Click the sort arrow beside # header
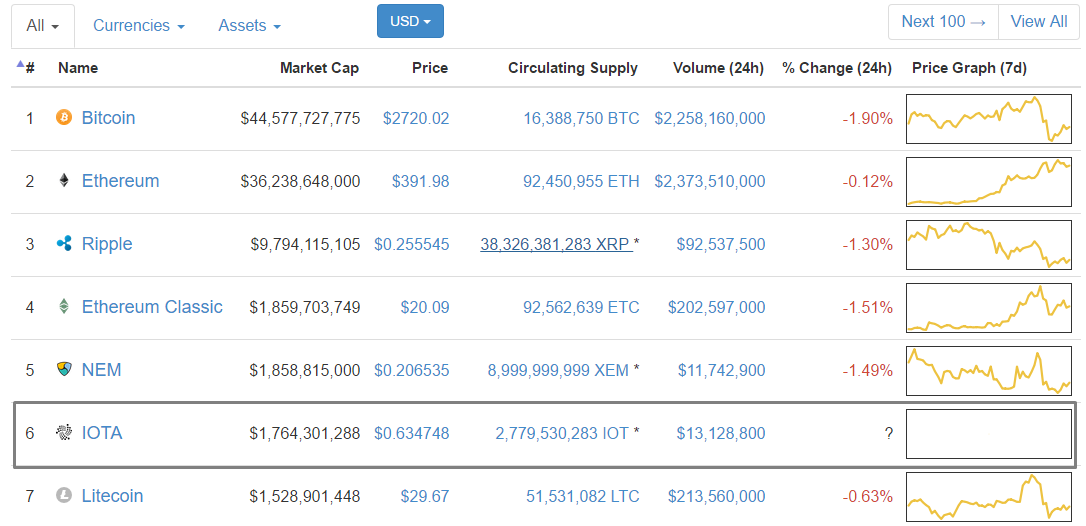The width and height of the screenshot is (1086, 526). coord(20,65)
